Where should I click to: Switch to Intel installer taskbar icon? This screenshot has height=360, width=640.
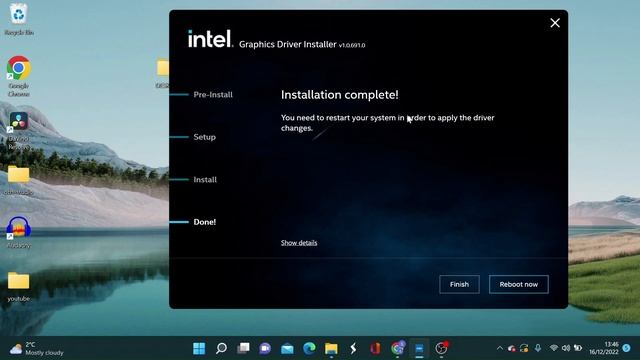coord(419,349)
